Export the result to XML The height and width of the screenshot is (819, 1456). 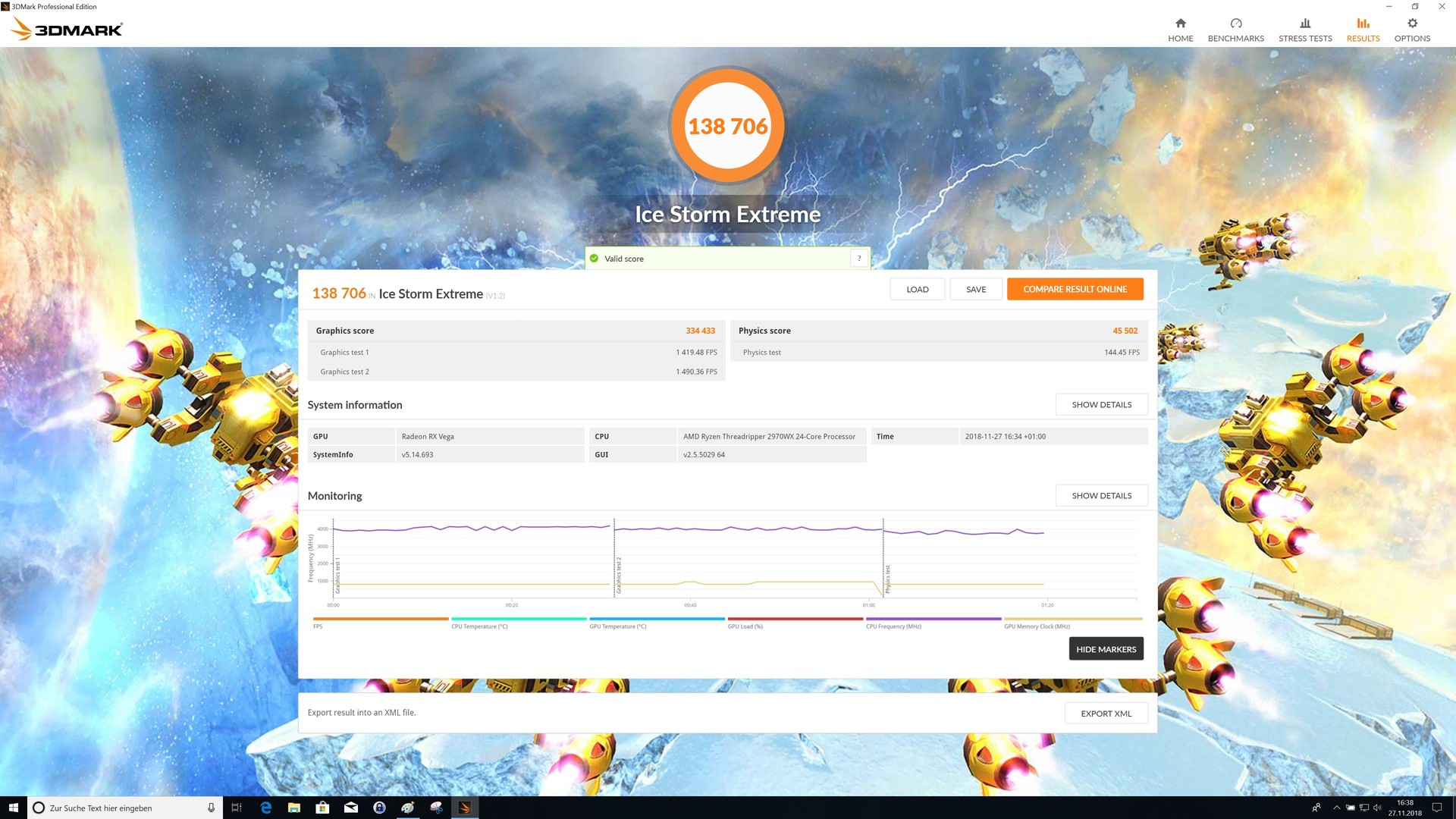(x=1106, y=714)
